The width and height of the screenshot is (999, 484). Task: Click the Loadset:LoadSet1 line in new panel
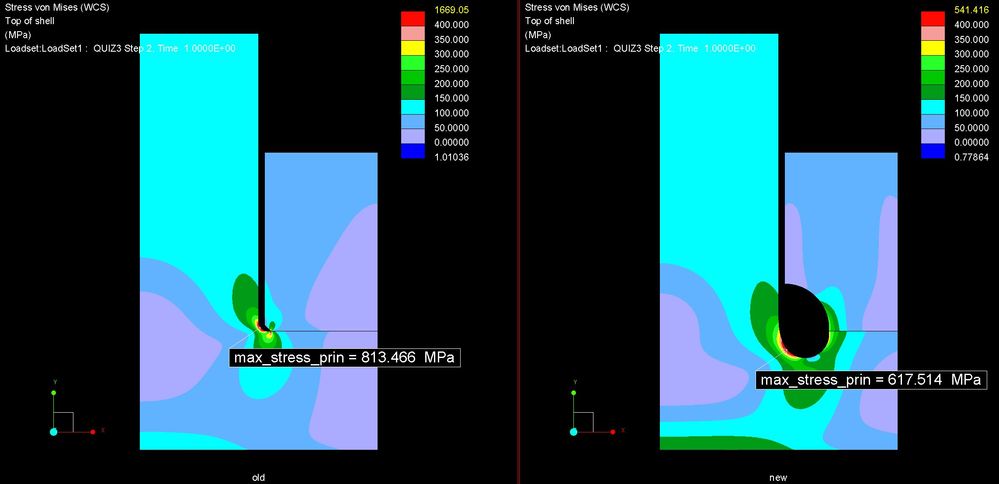tap(640, 48)
